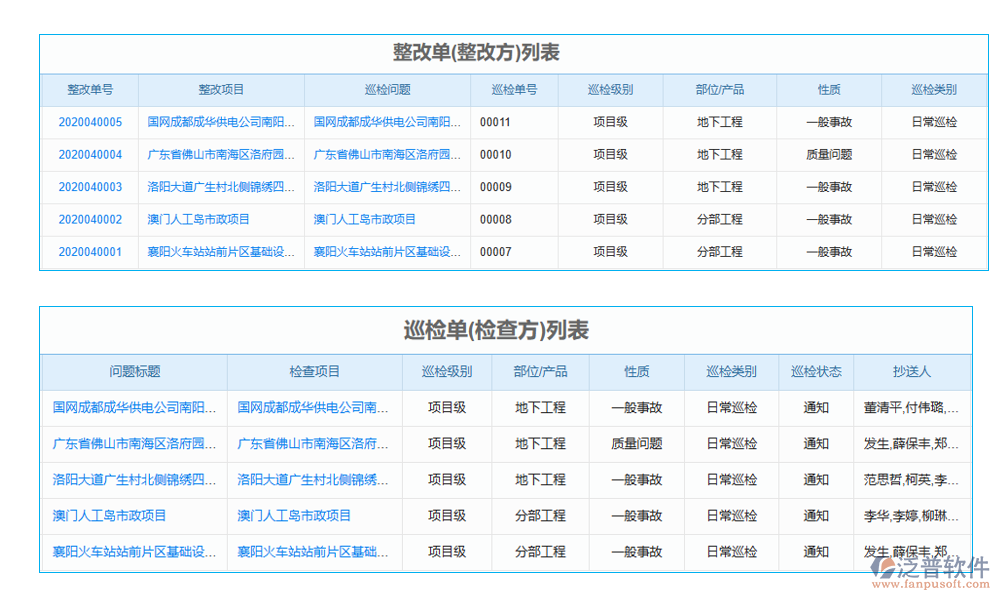Click 质量问题 nature cell of 2020040004 row
Image resolution: width=1000 pixels, height=600 pixels.
point(829,155)
